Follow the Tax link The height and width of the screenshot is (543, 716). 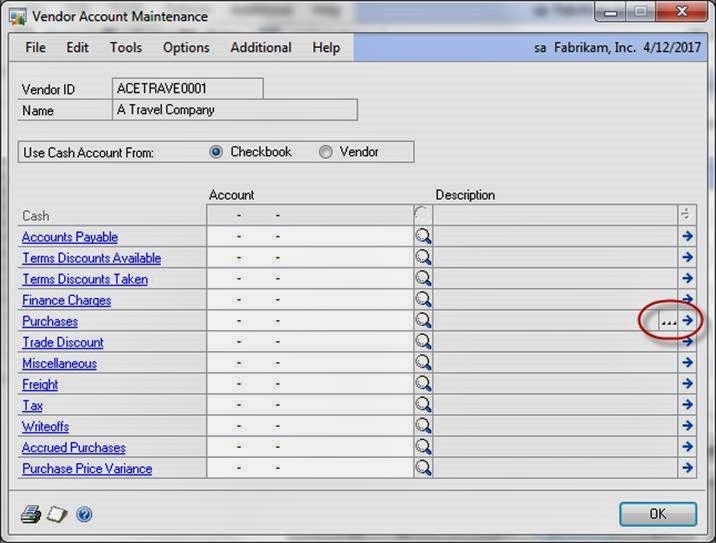32,405
